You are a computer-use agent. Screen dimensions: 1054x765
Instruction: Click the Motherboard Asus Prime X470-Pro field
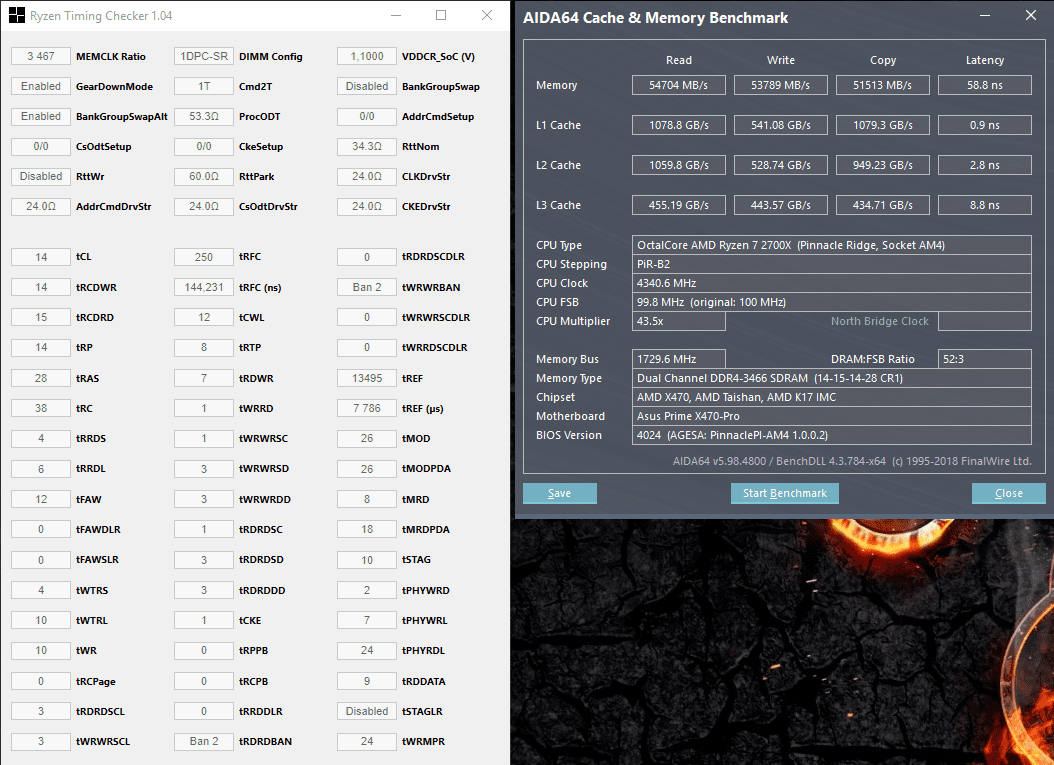coord(832,416)
